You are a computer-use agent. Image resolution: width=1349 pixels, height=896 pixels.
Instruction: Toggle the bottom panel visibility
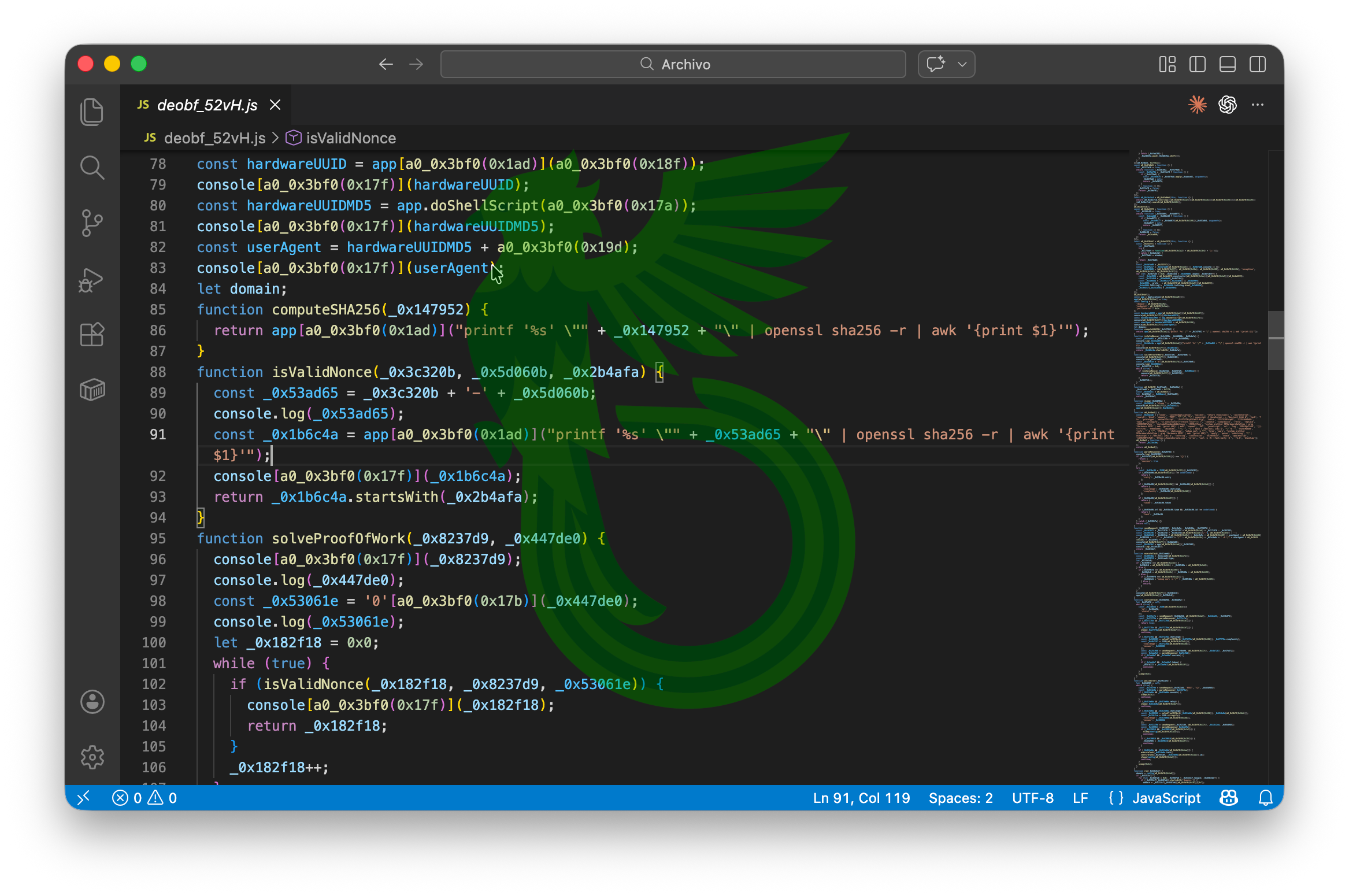point(1227,64)
